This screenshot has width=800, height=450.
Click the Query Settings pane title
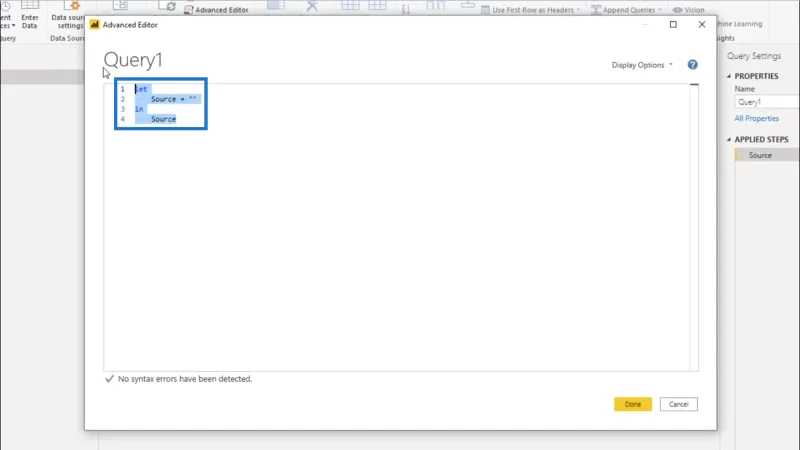click(754, 56)
